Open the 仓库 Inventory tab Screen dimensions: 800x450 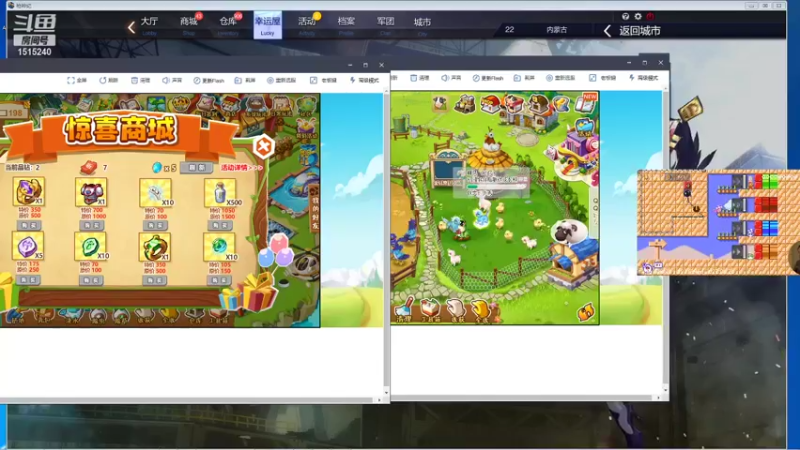(x=228, y=25)
